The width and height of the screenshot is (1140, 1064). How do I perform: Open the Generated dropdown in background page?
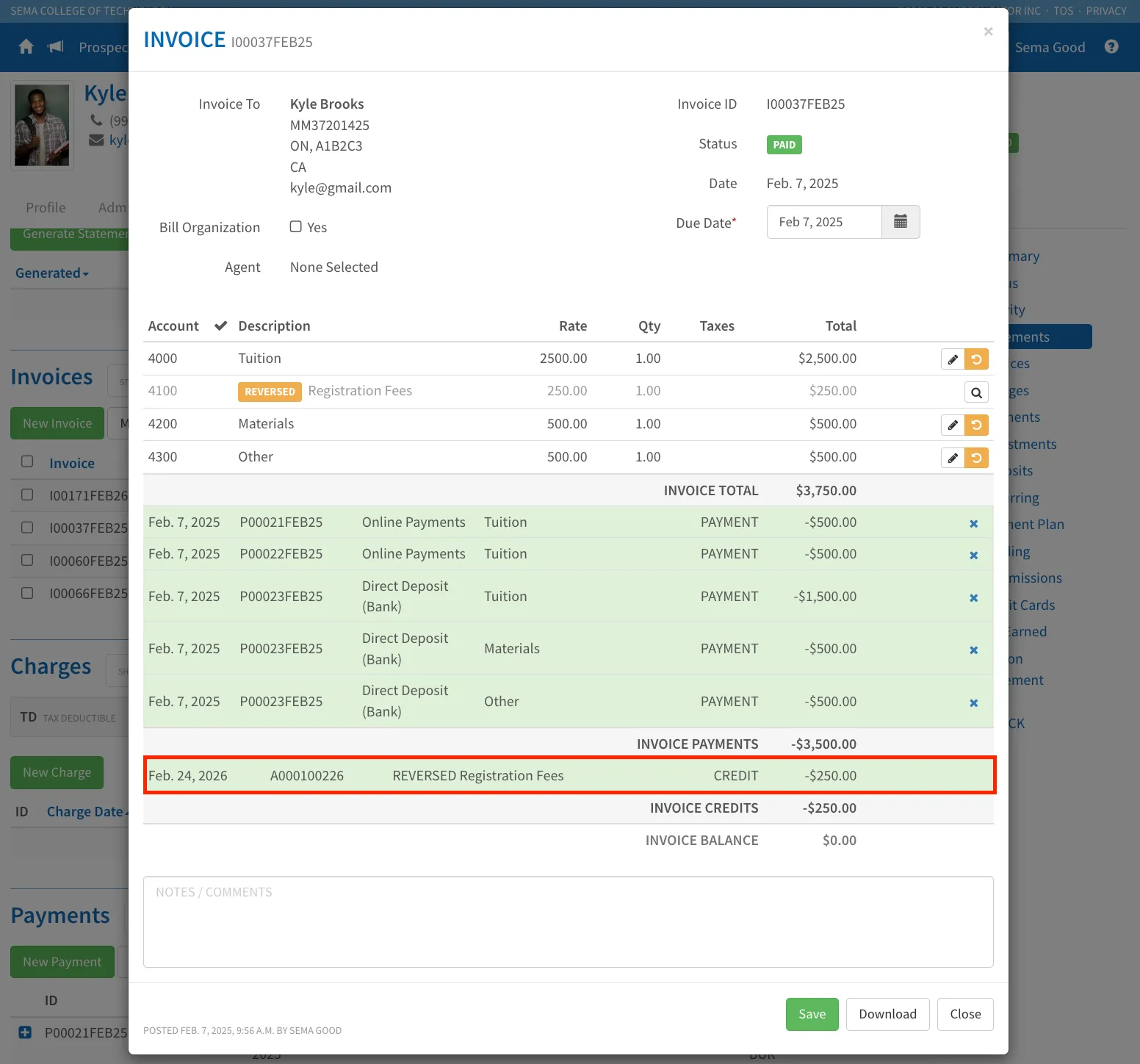pyautogui.click(x=52, y=273)
